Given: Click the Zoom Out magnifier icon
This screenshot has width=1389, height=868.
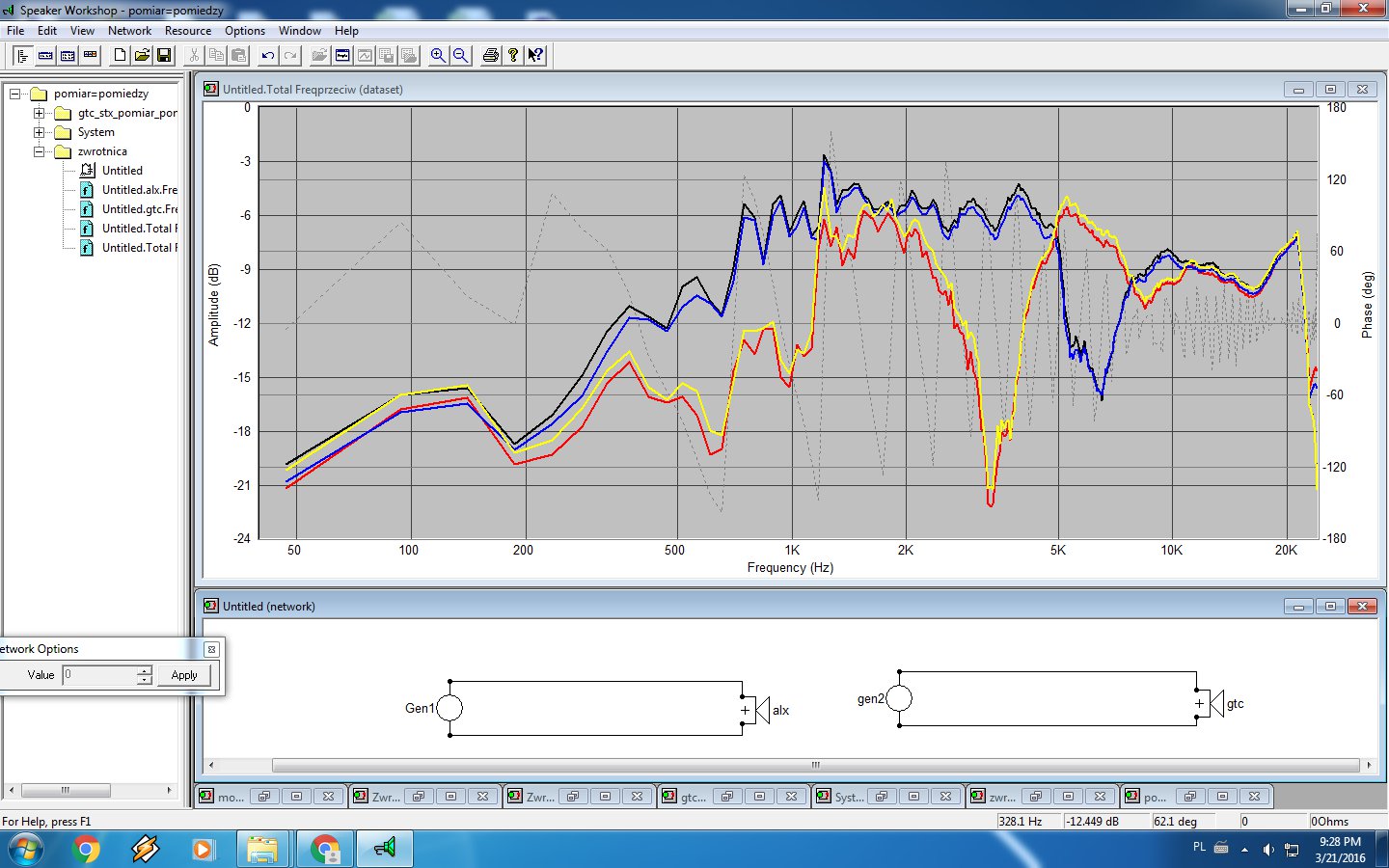Looking at the screenshot, I should (460, 55).
